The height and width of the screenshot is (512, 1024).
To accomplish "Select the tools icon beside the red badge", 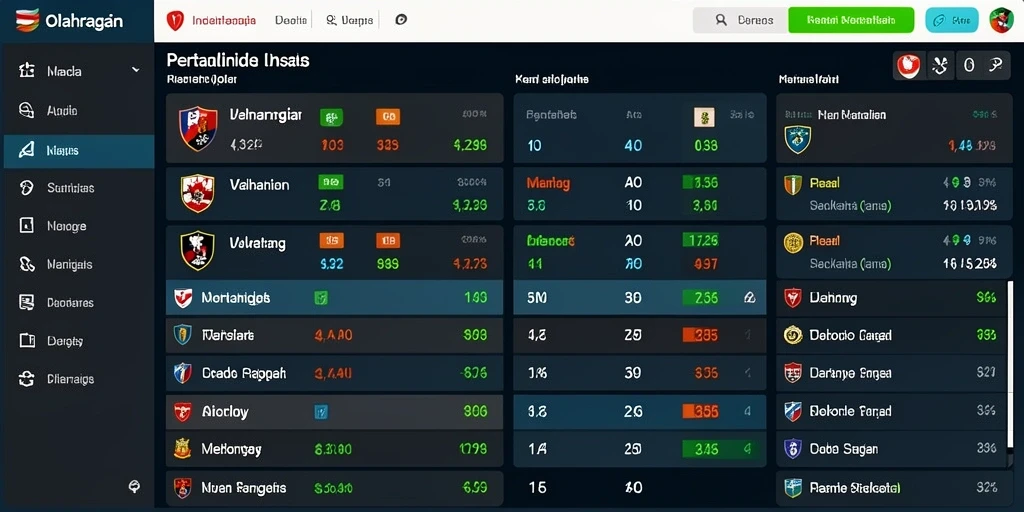I will (x=940, y=65).
